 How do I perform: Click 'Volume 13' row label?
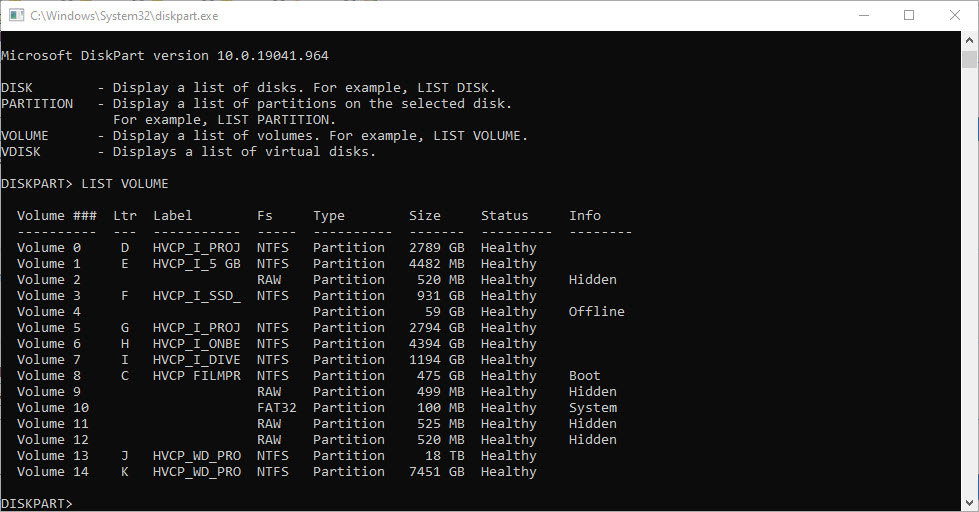[53, 456]
